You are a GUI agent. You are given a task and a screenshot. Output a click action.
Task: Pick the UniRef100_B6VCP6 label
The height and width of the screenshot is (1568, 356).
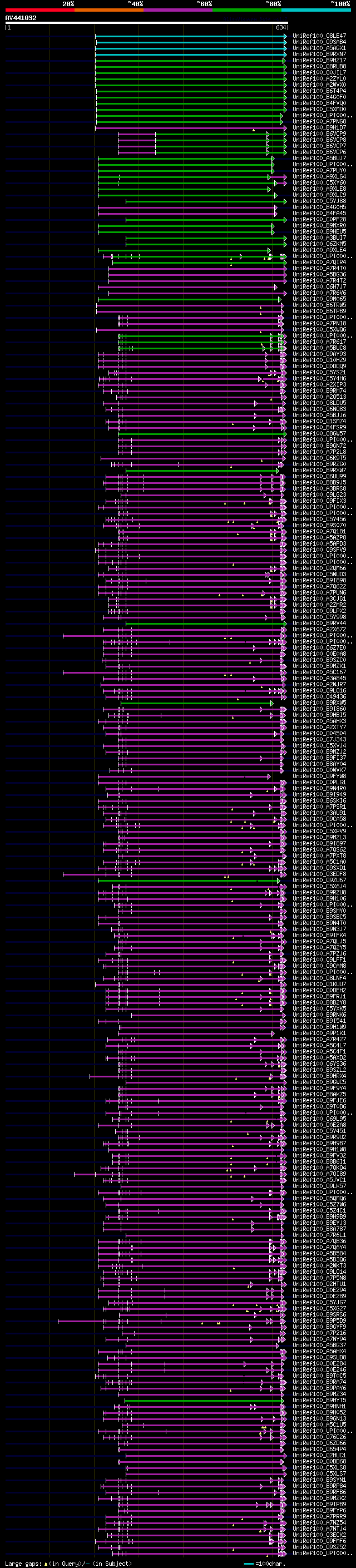(319, 152)
